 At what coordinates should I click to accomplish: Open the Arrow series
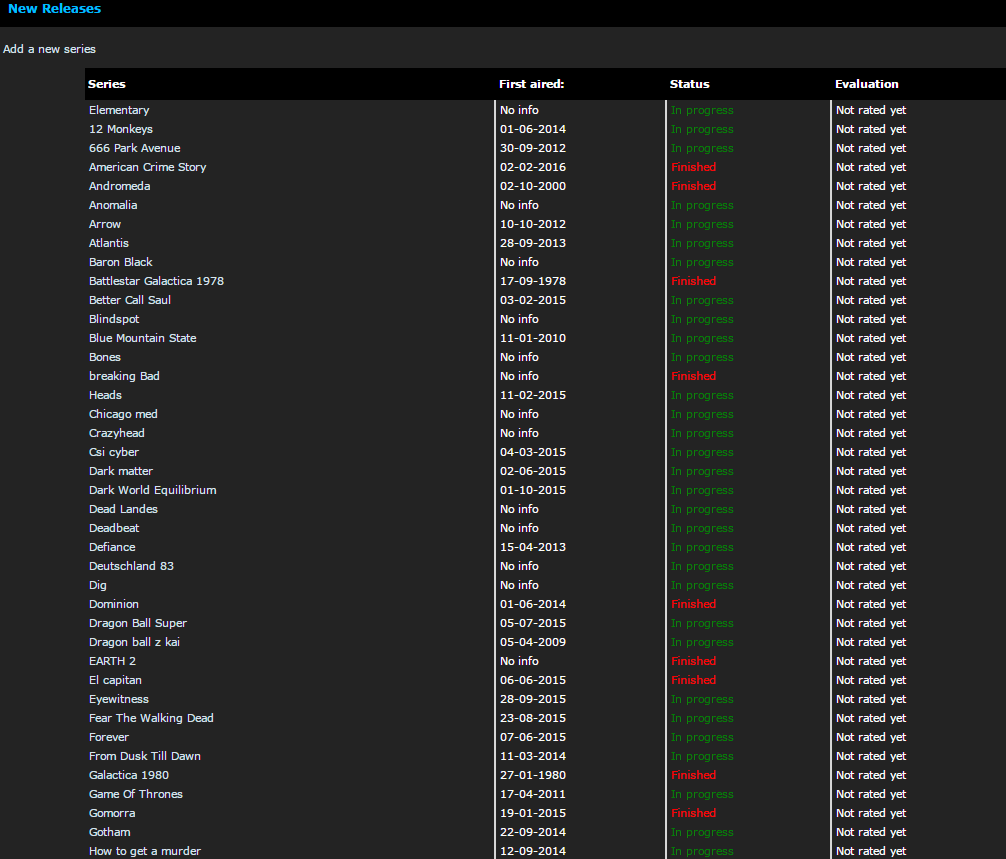coord(105,224)
